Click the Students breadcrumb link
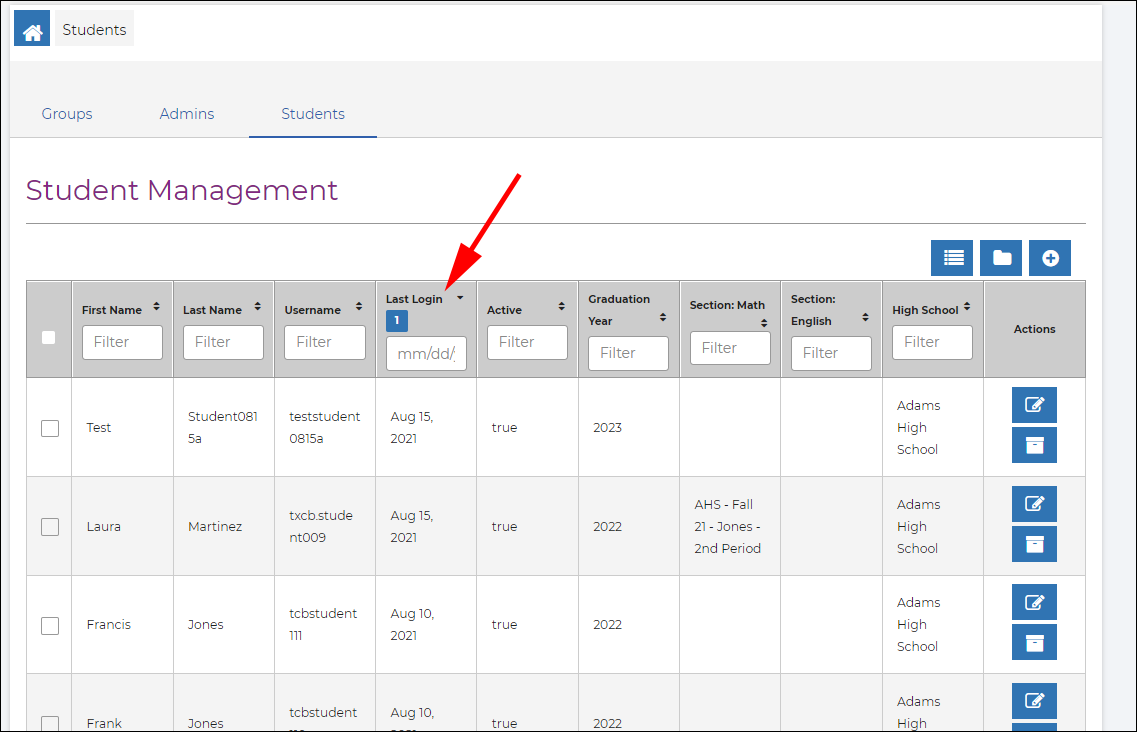Image resolution: width=1137 pixels, height=732 pixels. [94, 30]
